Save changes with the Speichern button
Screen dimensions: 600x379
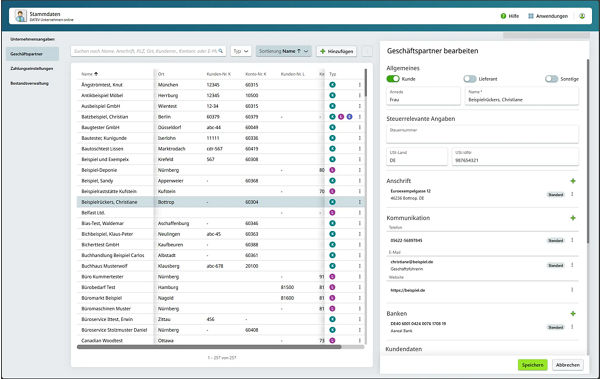point(533,365)
